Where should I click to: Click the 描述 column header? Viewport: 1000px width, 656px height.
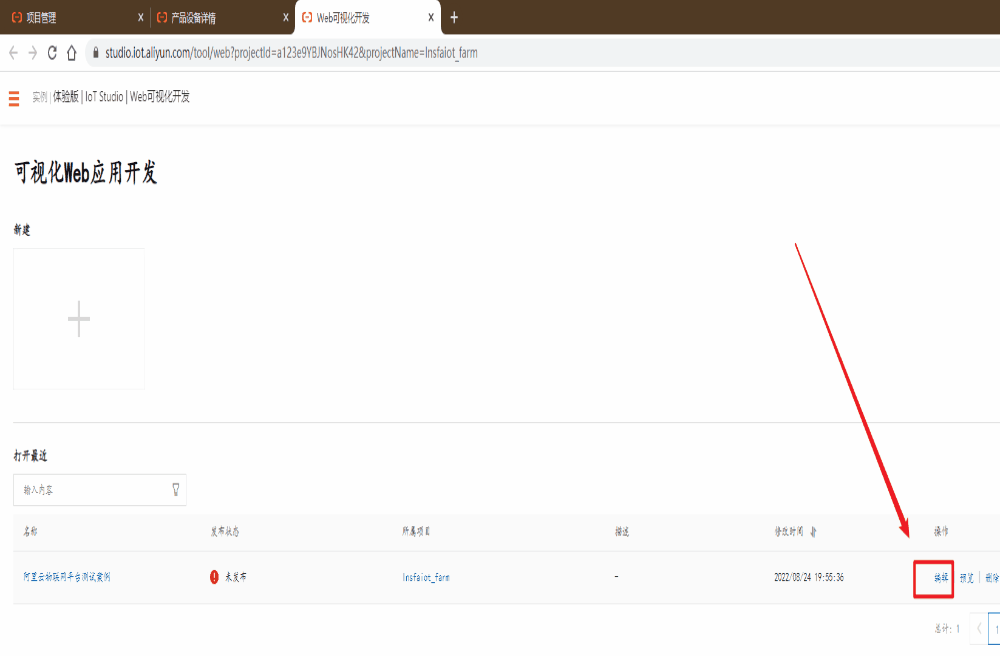pyautogui.click(x=622, y=532)
